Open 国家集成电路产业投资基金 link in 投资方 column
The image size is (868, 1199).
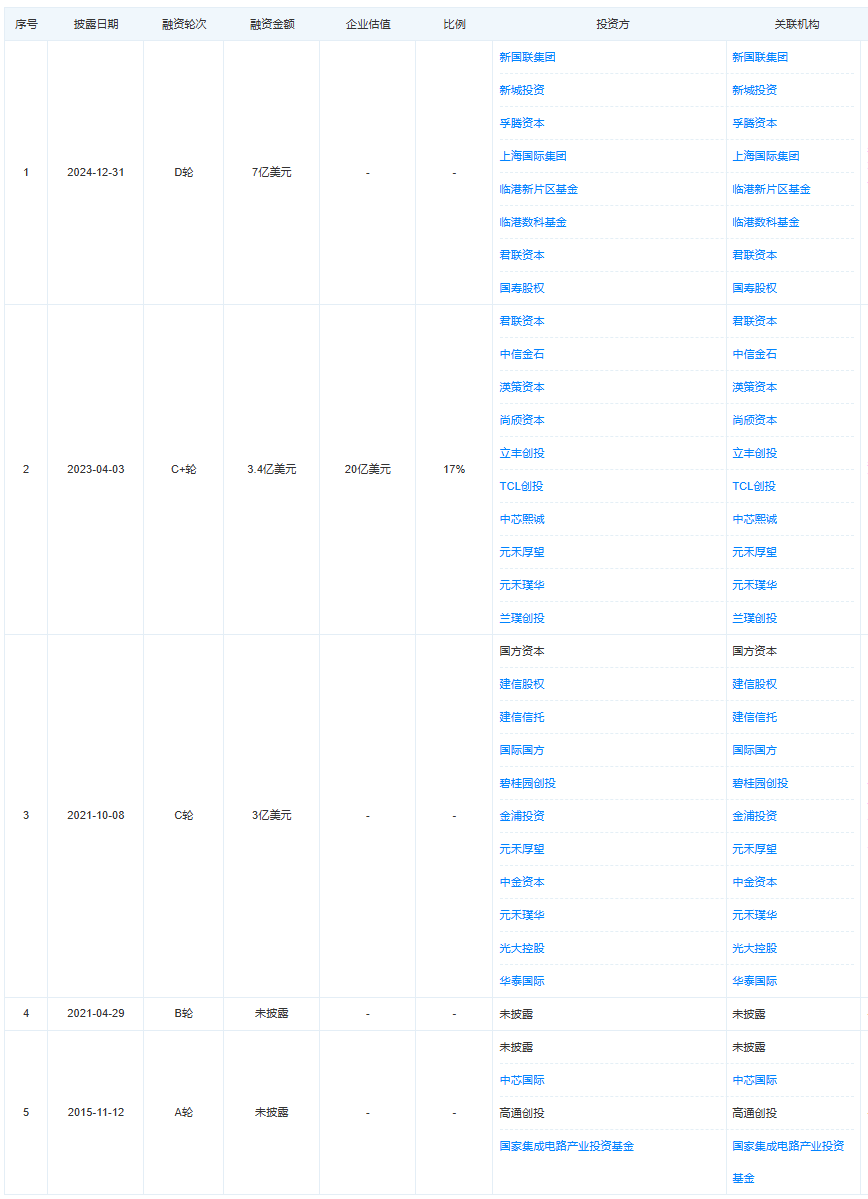567,1146
